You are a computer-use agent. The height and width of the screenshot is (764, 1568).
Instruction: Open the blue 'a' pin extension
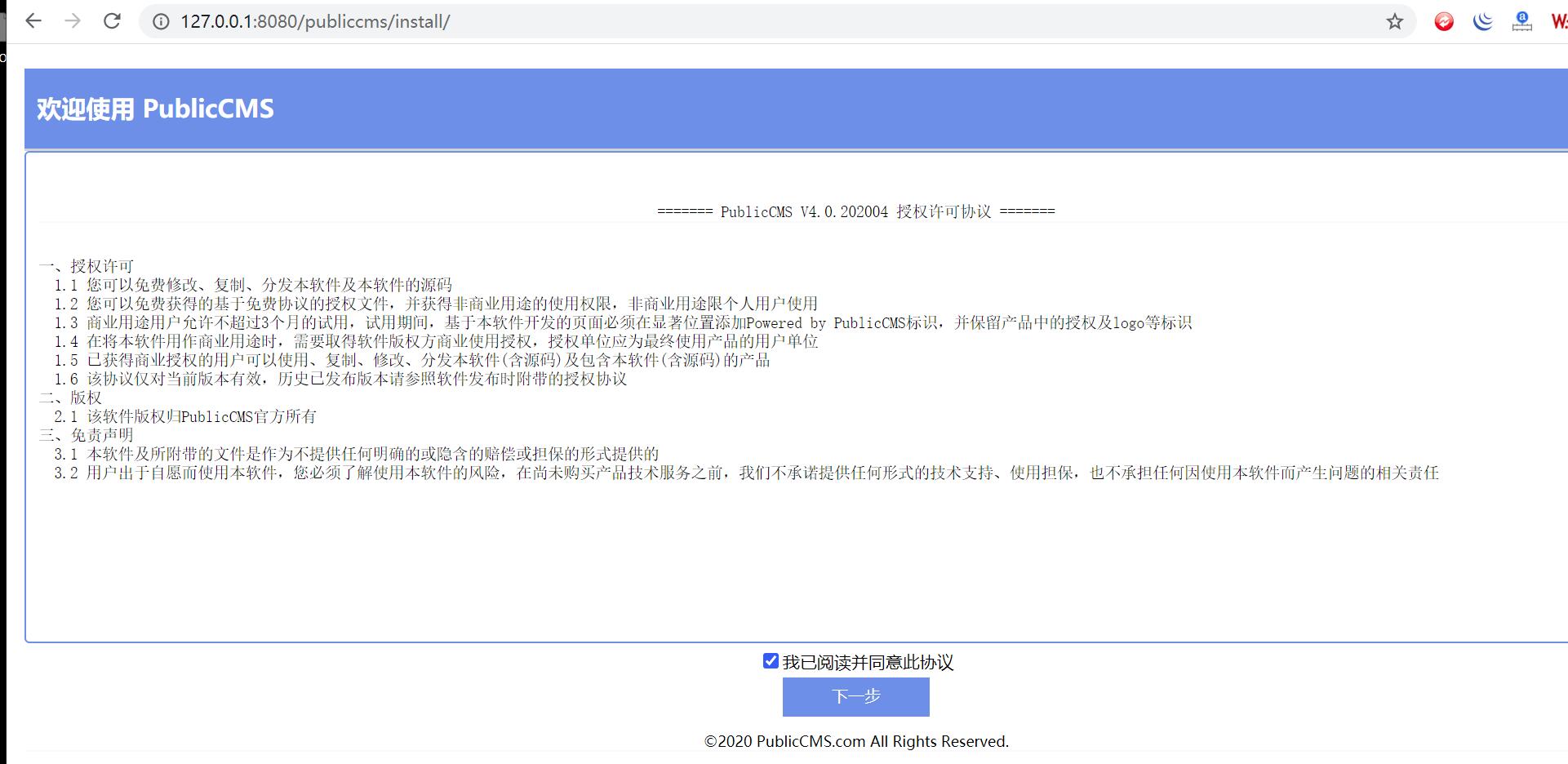point(1521,22)
